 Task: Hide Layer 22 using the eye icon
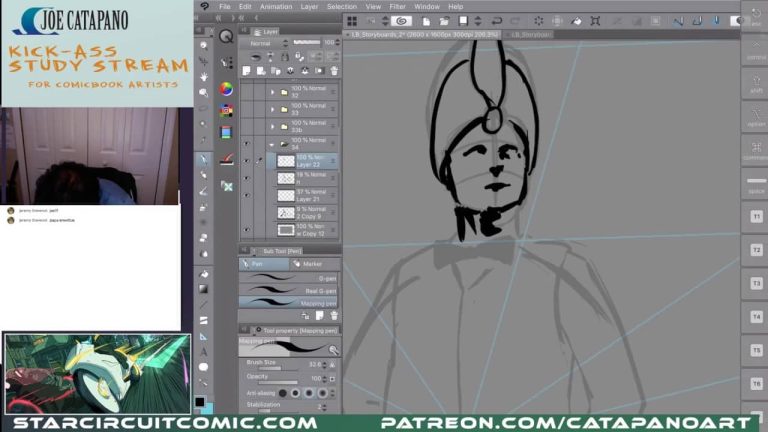click(x=246, y=160)
